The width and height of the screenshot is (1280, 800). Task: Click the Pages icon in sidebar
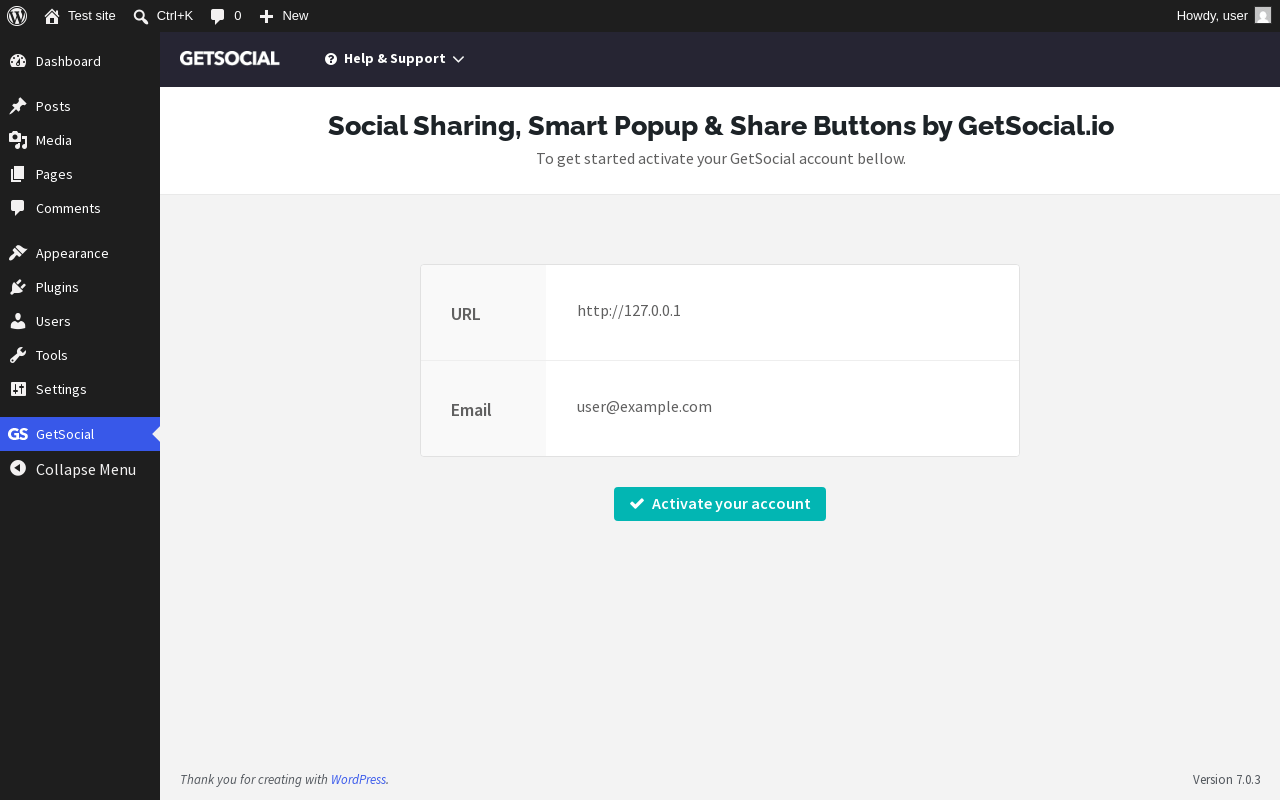[x=18, y=174]
